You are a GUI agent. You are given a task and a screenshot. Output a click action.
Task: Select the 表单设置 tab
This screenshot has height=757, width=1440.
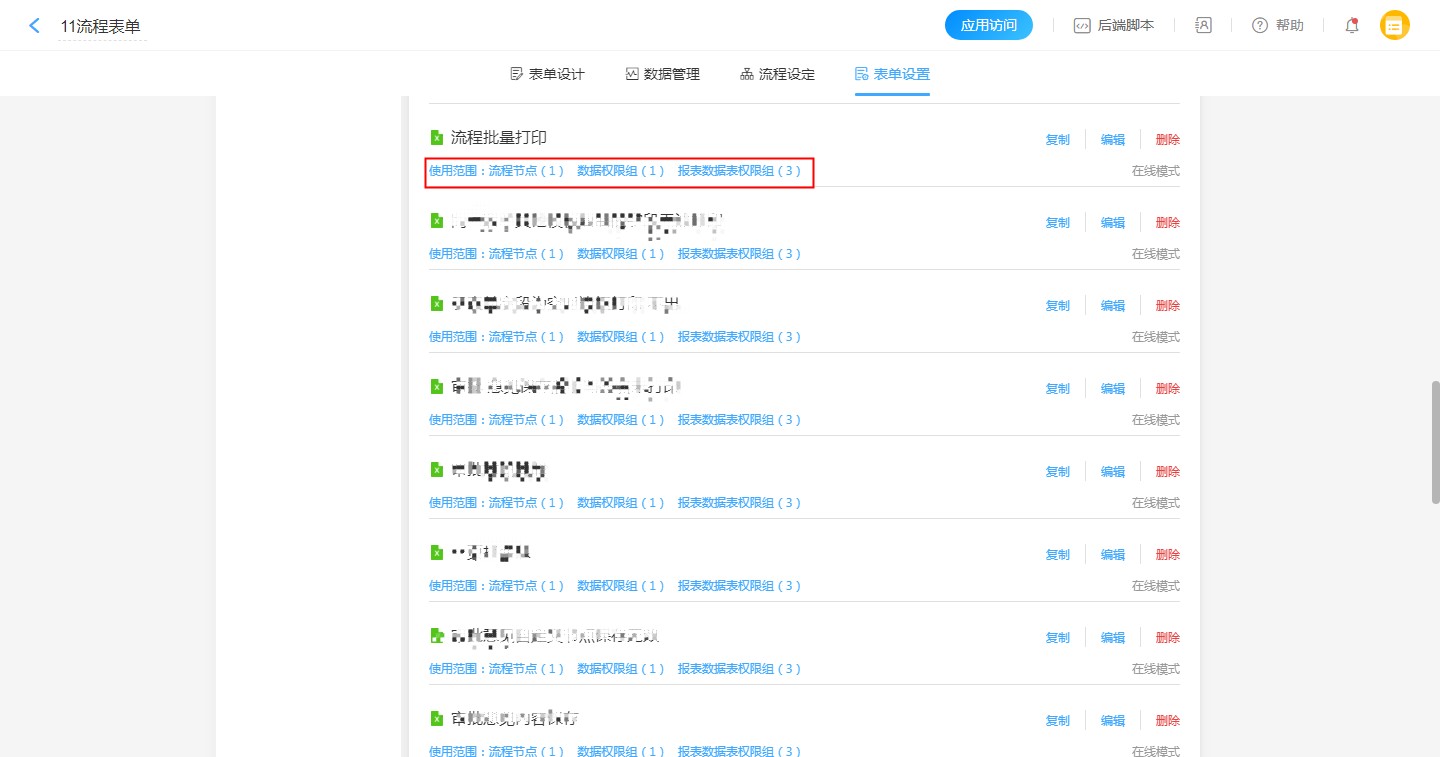click(x=892, y=74)
